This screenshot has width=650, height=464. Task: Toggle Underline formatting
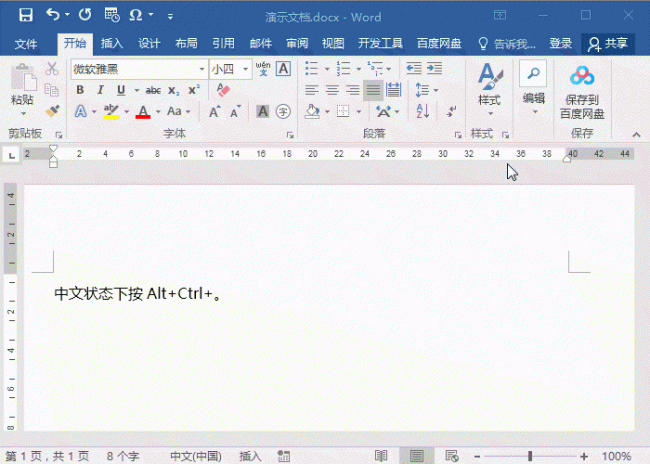(121, 90)
